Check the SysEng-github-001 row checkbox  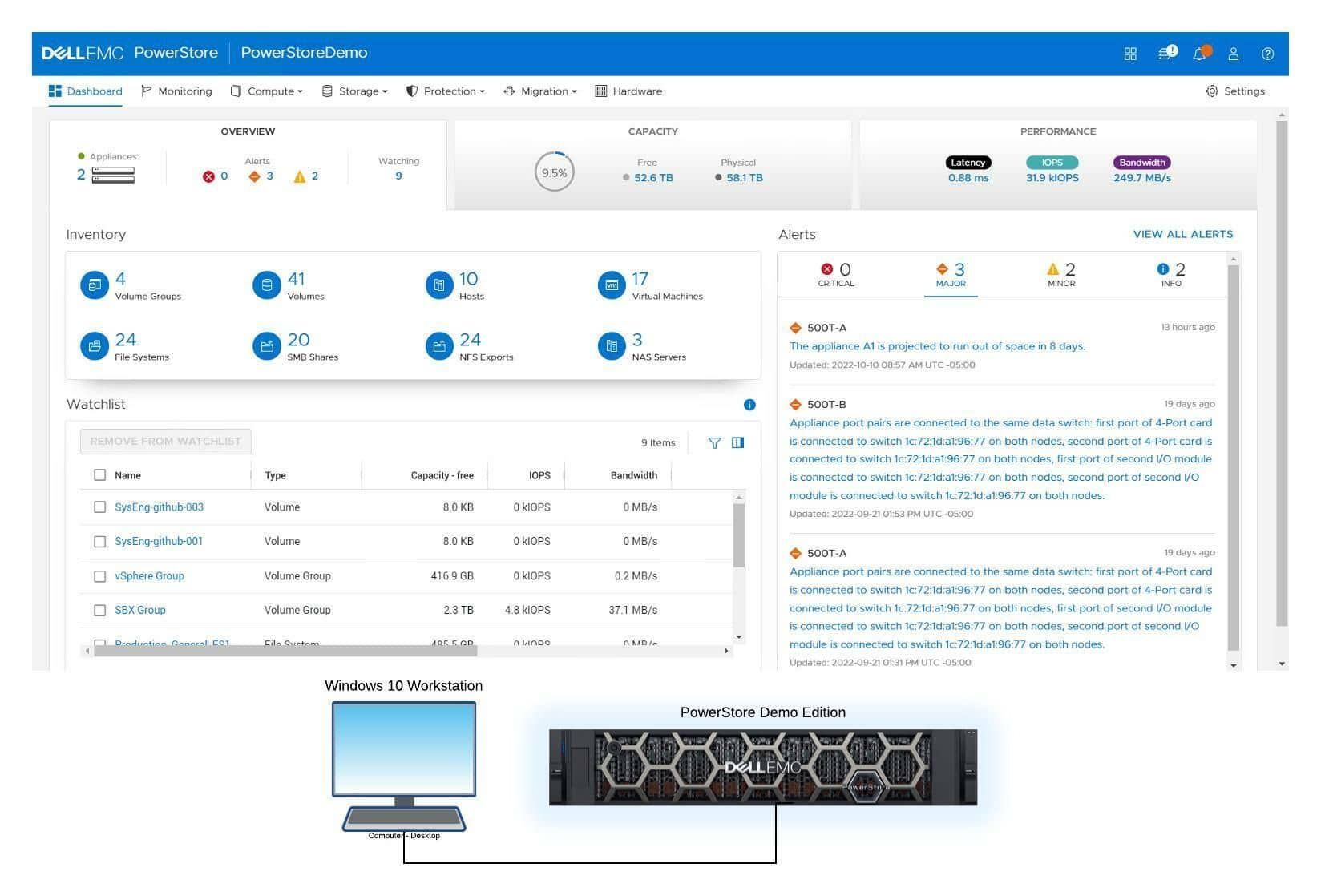99,542
